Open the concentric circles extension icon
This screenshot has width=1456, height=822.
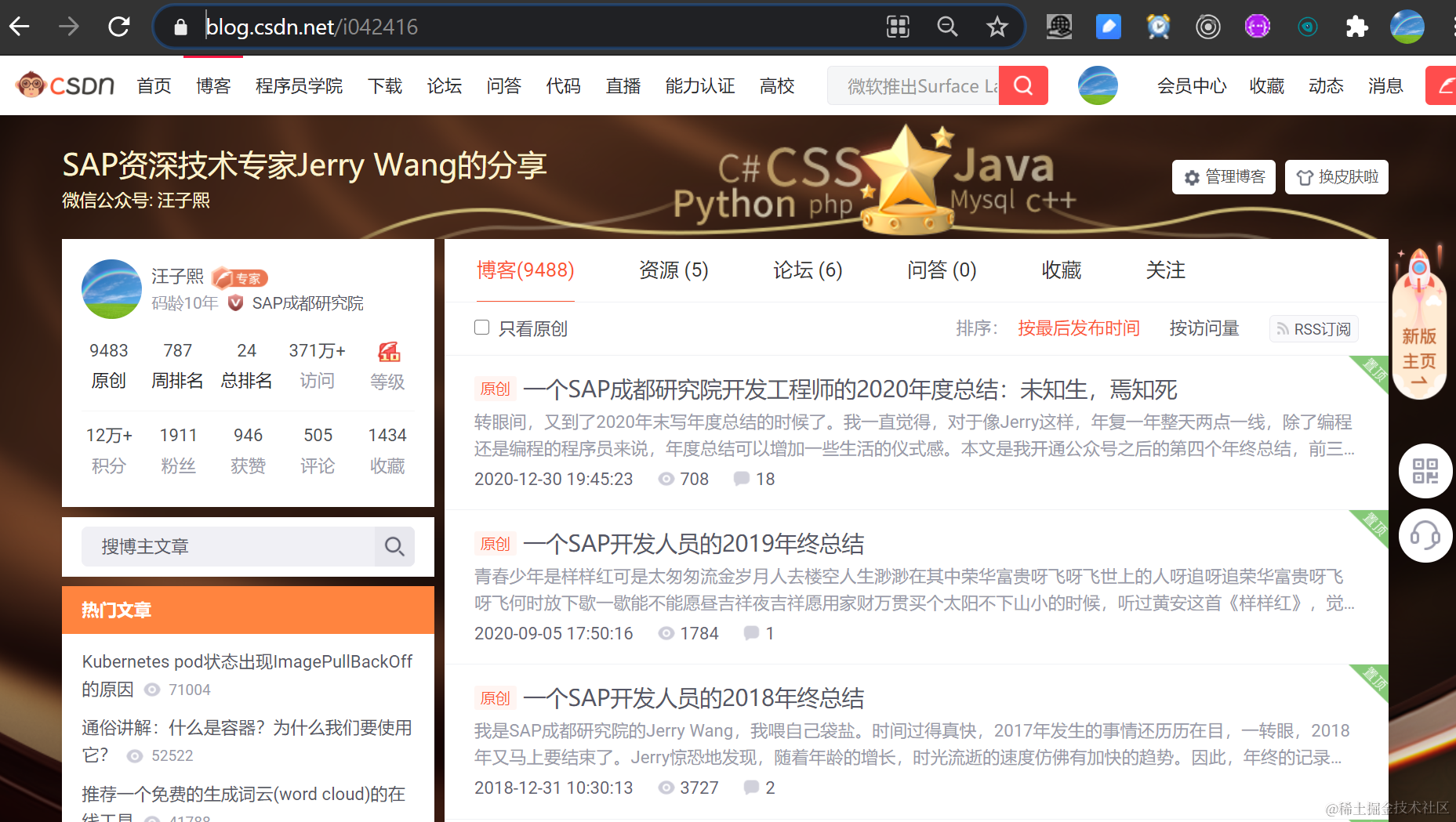pyautogui.click(x=1208, y=27)
